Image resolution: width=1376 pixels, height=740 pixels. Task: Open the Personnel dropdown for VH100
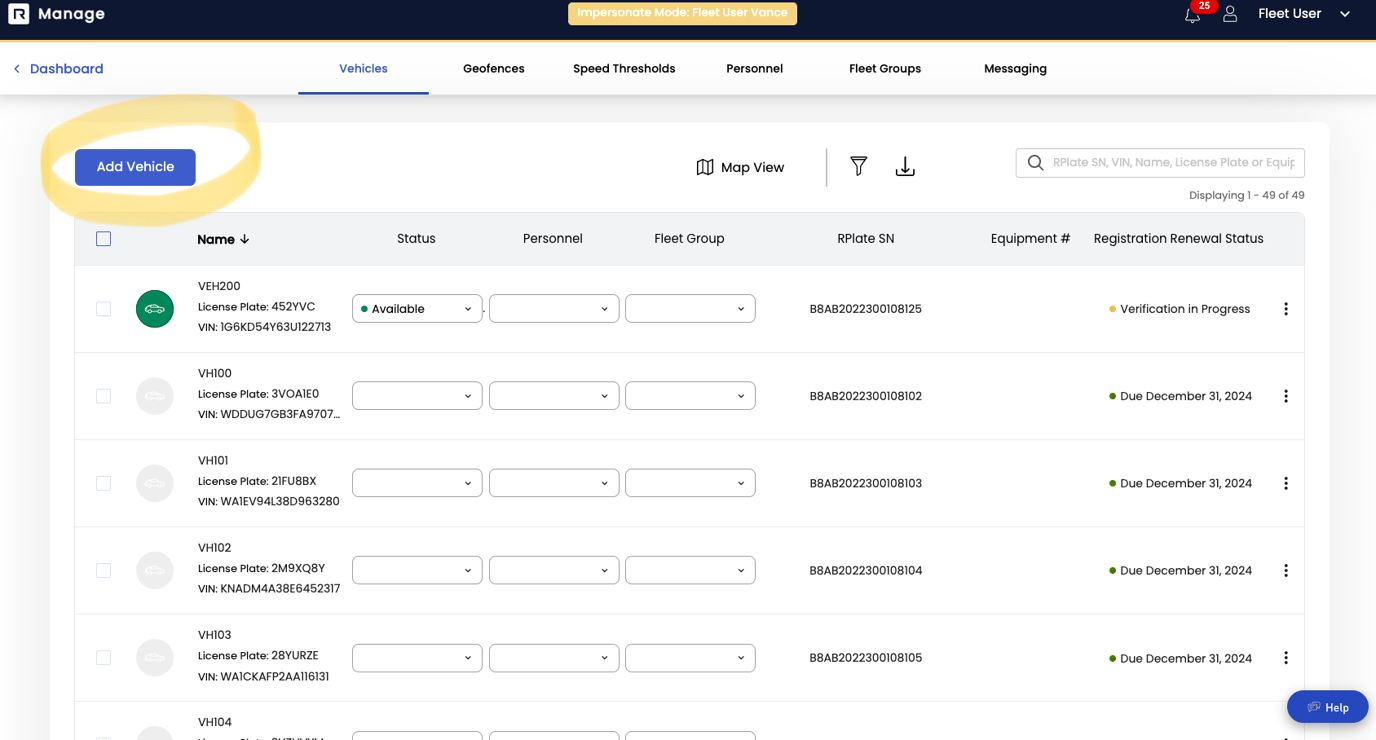click(x=554, y=396)
